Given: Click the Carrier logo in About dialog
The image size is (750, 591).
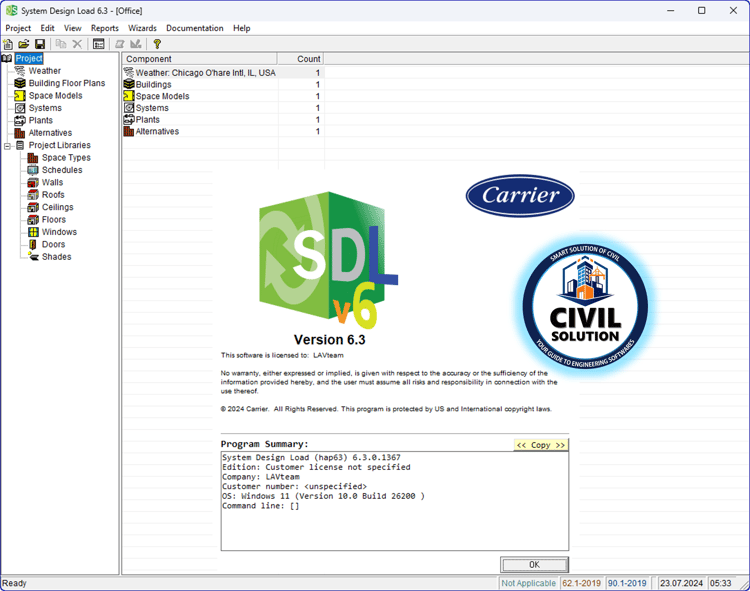Looking at the screenshot, I should coord(520,195).
